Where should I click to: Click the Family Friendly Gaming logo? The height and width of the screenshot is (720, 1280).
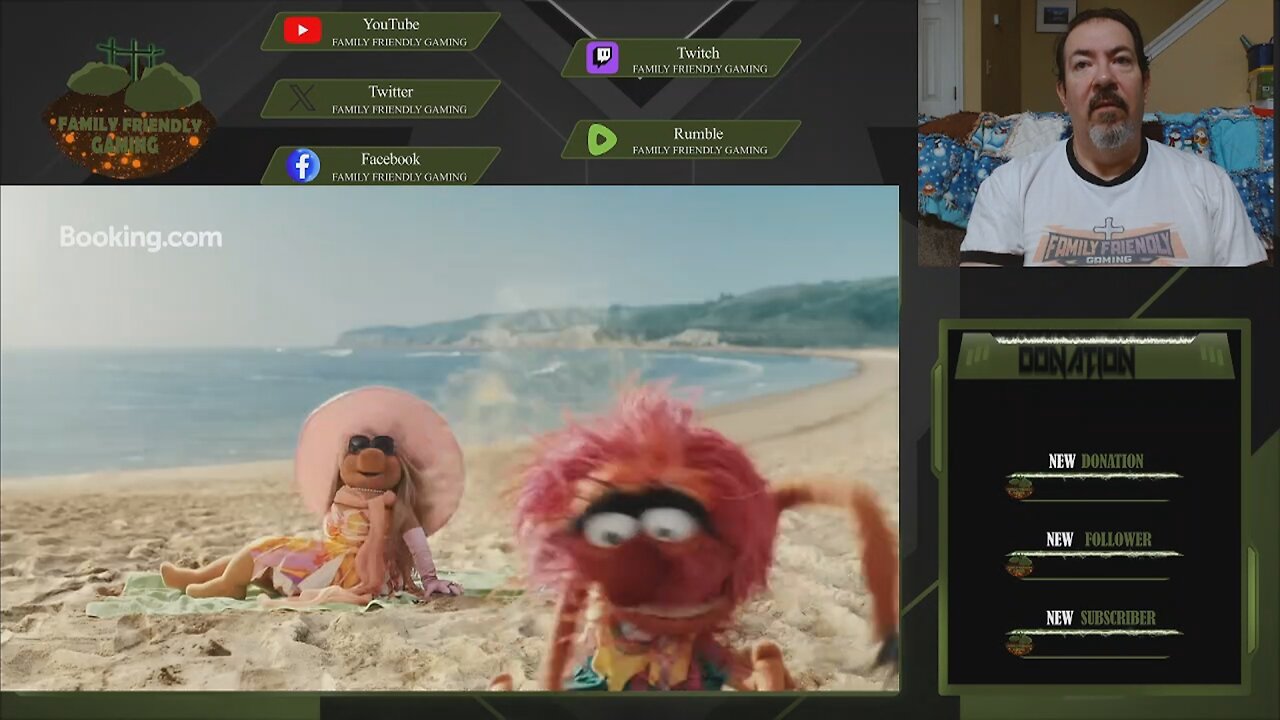tap(129, 109)
